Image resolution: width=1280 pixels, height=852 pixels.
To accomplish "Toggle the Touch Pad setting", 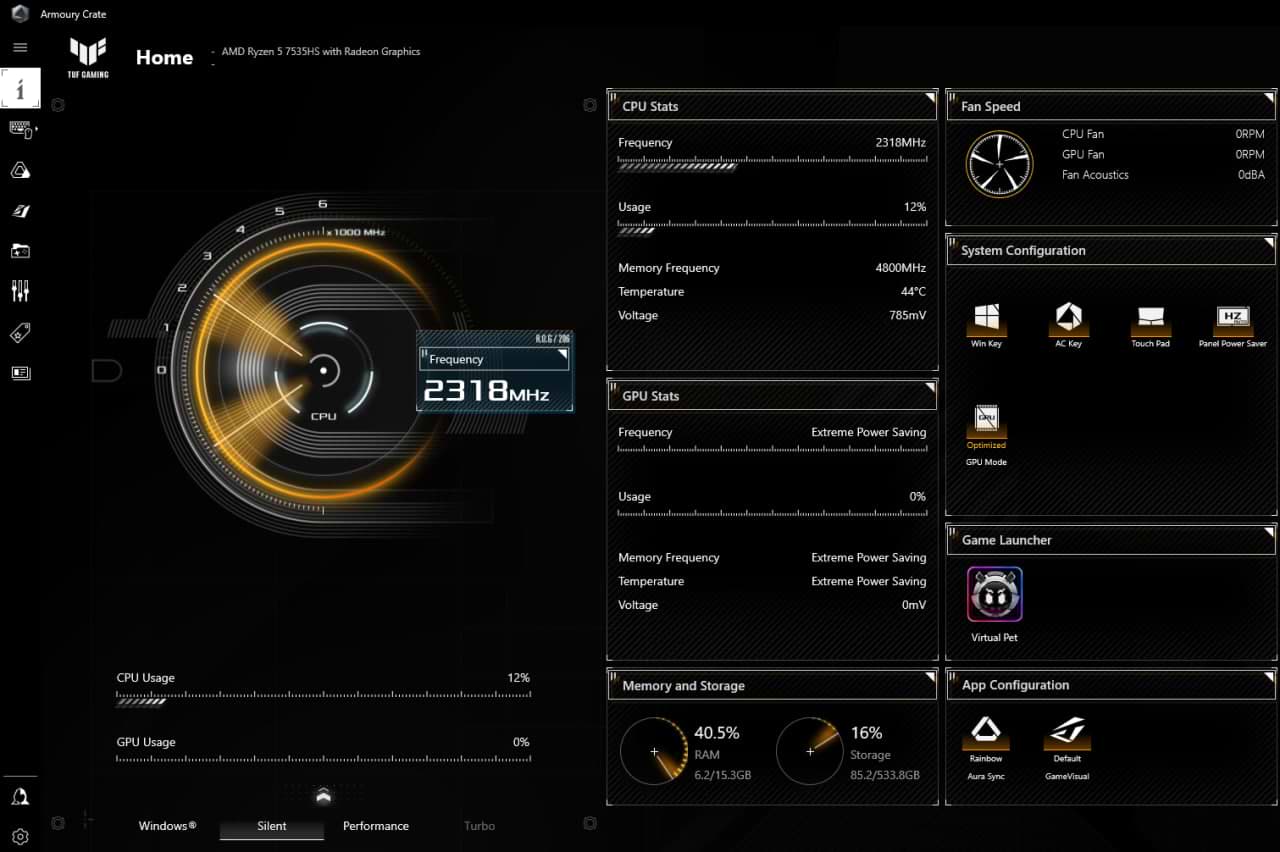I will pyautogui.click(x=1150, y=320).
